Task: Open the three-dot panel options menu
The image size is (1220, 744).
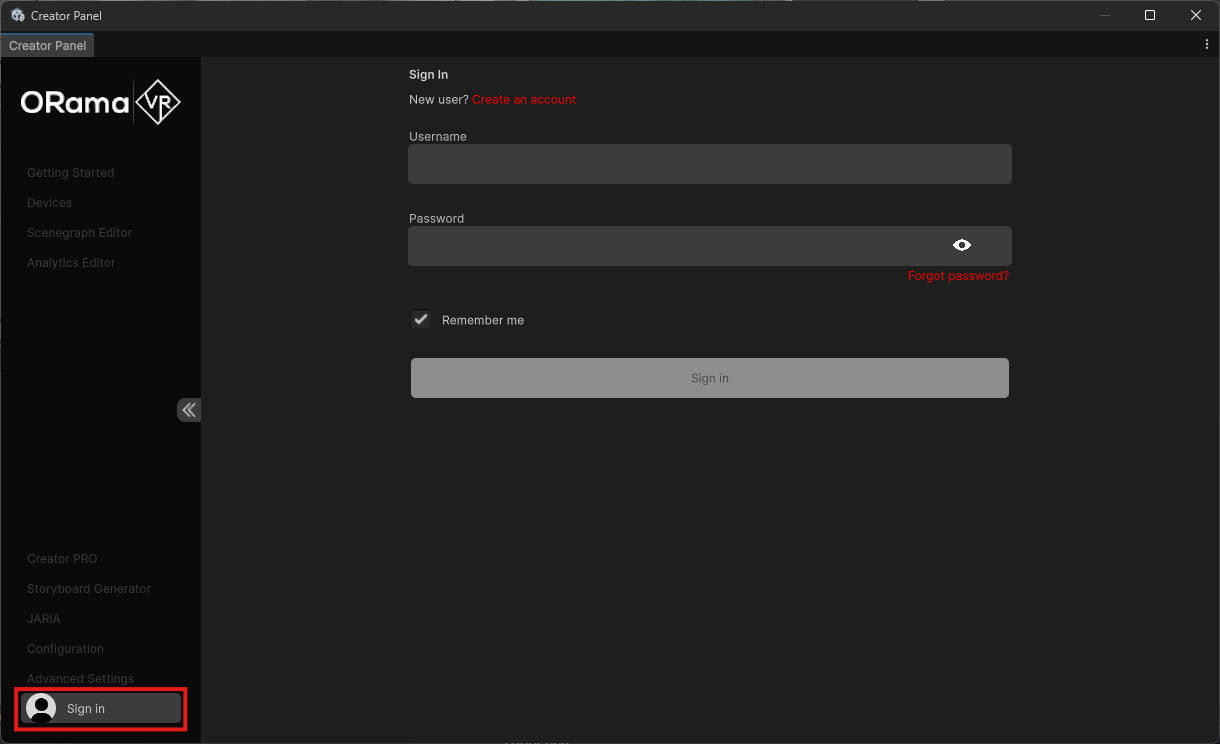Action: [1207, 45]
